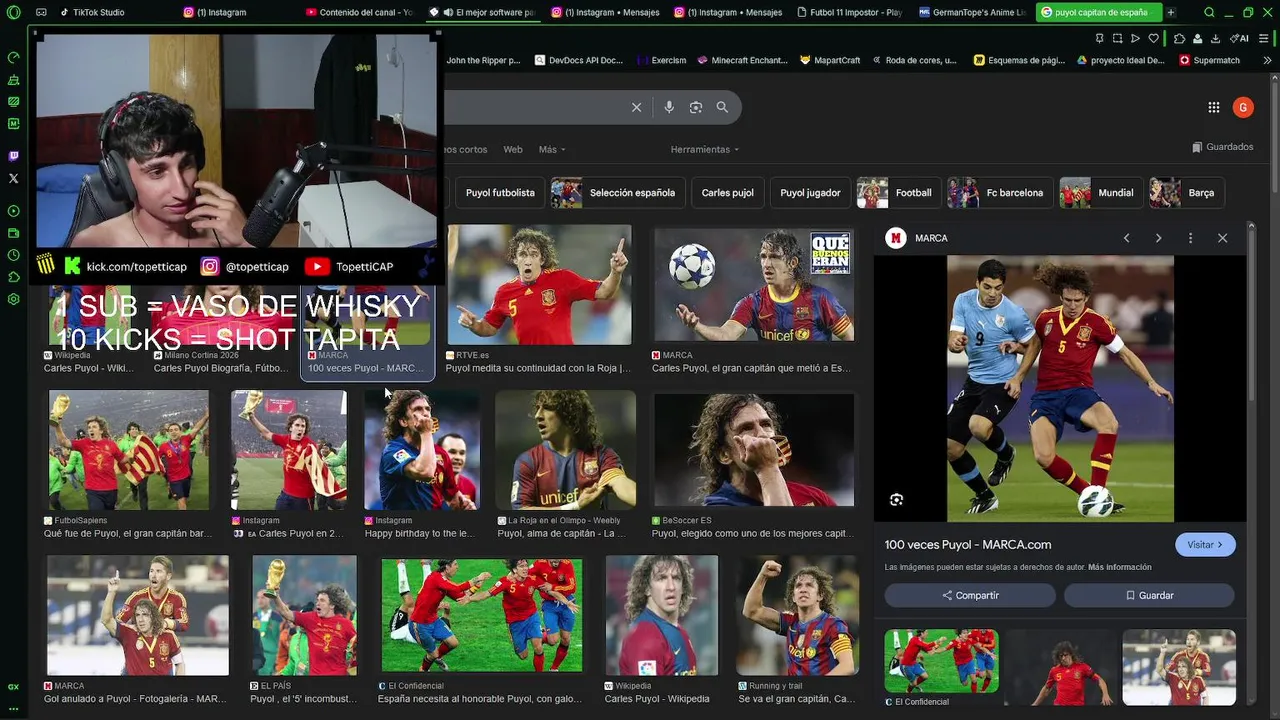Add page to bookmarks with heart icon

[1153, 38]
